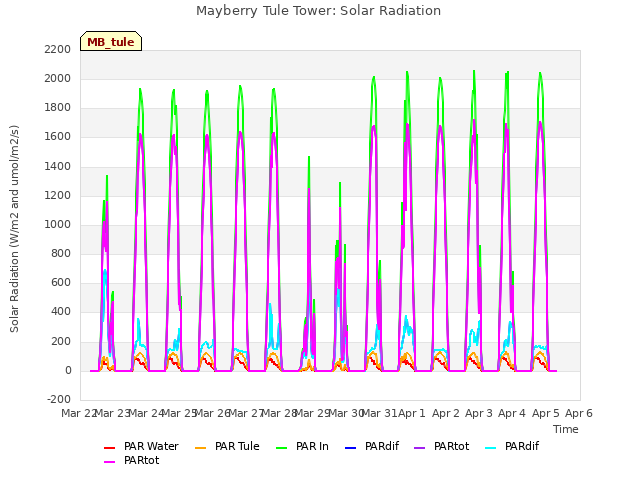
Task: Click the 'Apr 6' x-axis date label
Action: (x=579, y=413)
